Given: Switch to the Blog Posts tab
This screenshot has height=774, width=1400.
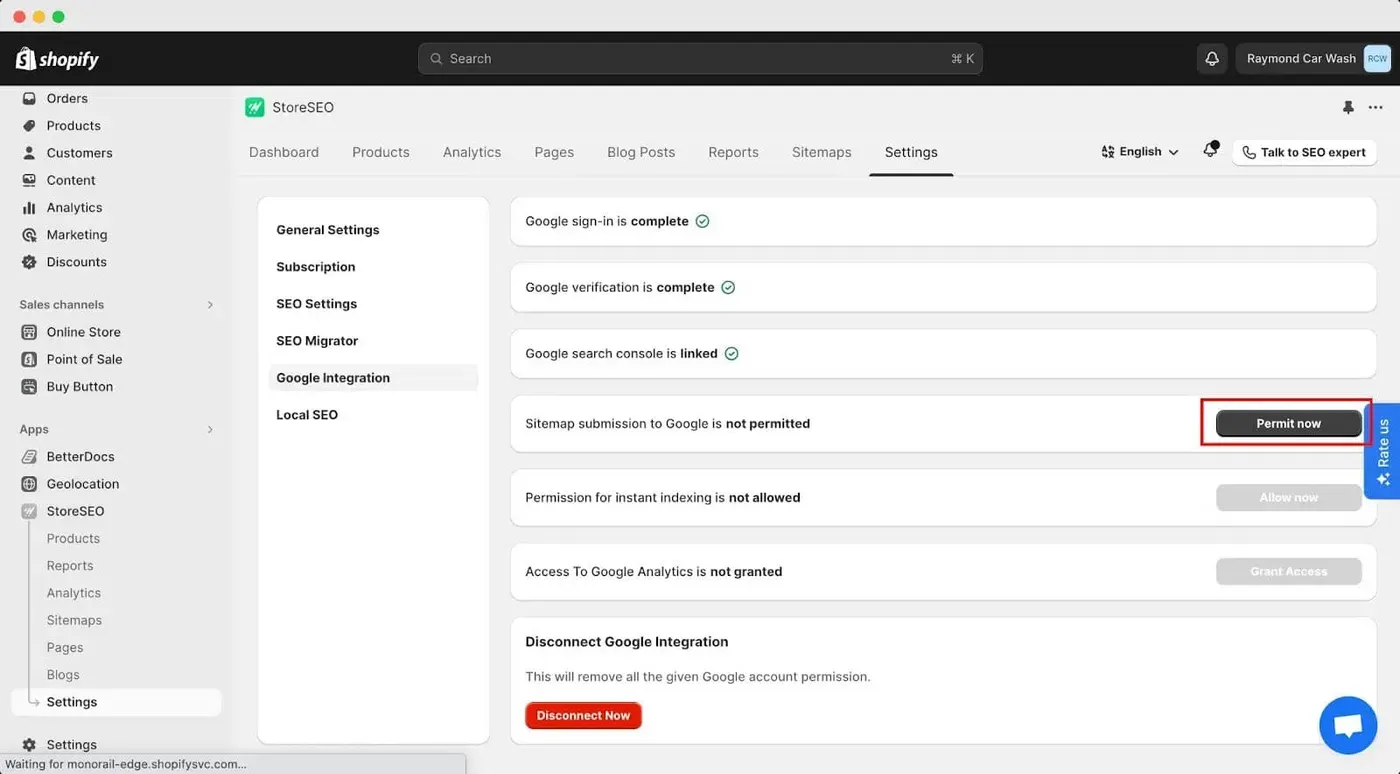Looking at the screenshot, I should [x=641, y=152].
